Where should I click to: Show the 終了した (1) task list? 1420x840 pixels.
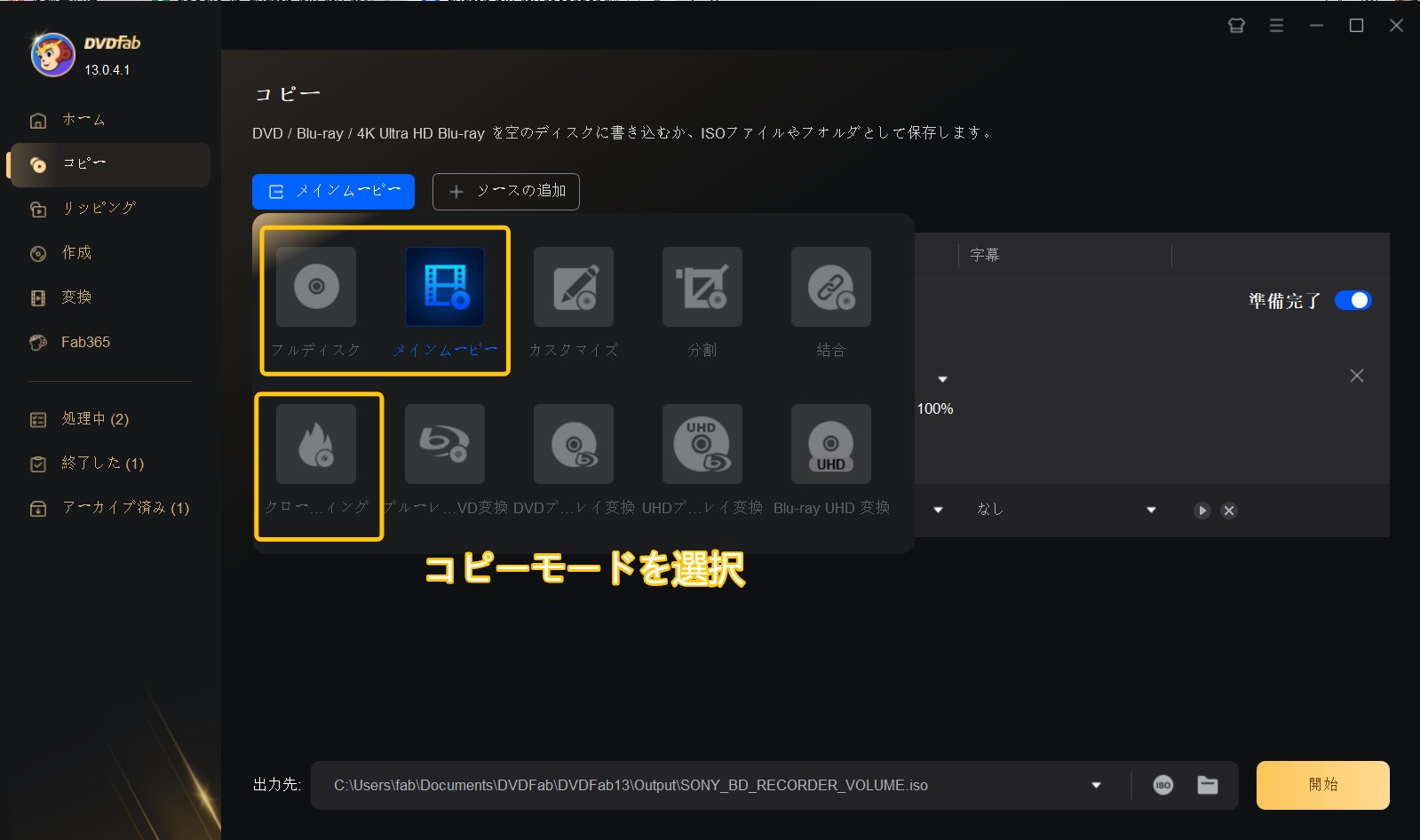[x=110, y=464]
